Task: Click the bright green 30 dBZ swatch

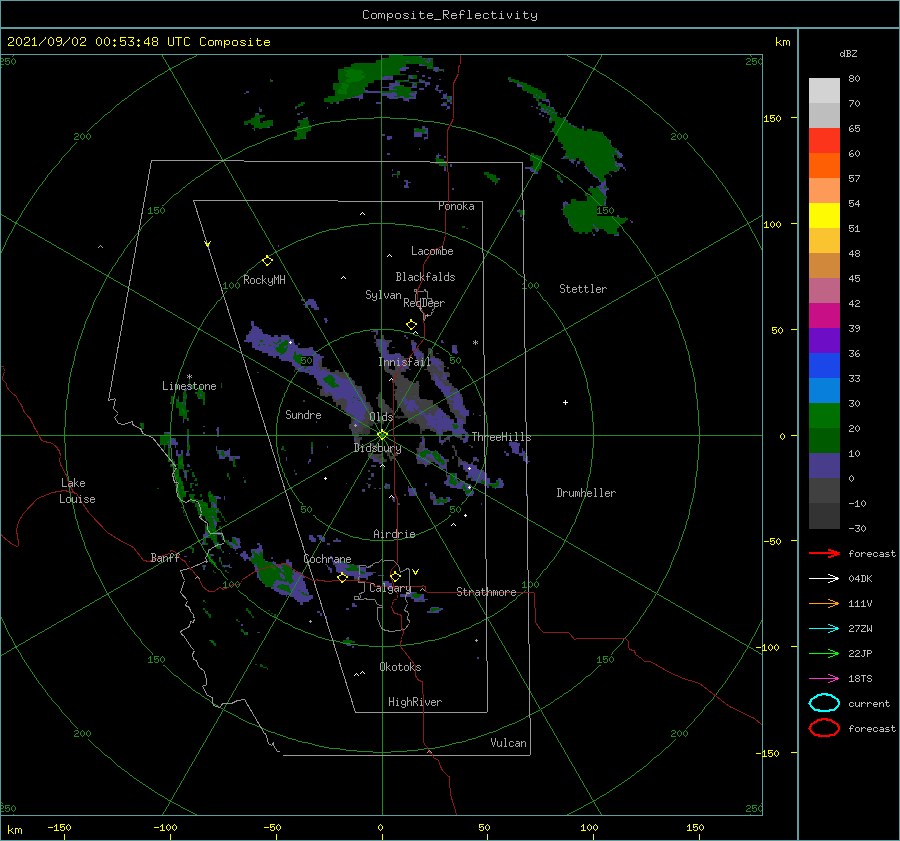Action: tap(824, 416)
